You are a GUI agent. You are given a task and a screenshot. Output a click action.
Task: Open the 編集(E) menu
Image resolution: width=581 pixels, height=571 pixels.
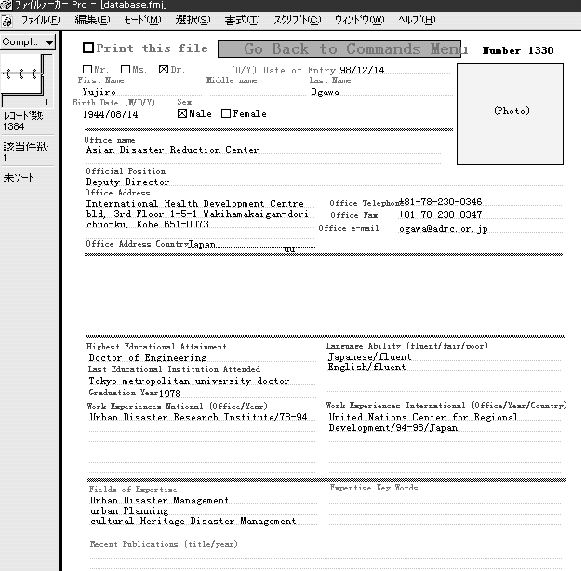92,20
